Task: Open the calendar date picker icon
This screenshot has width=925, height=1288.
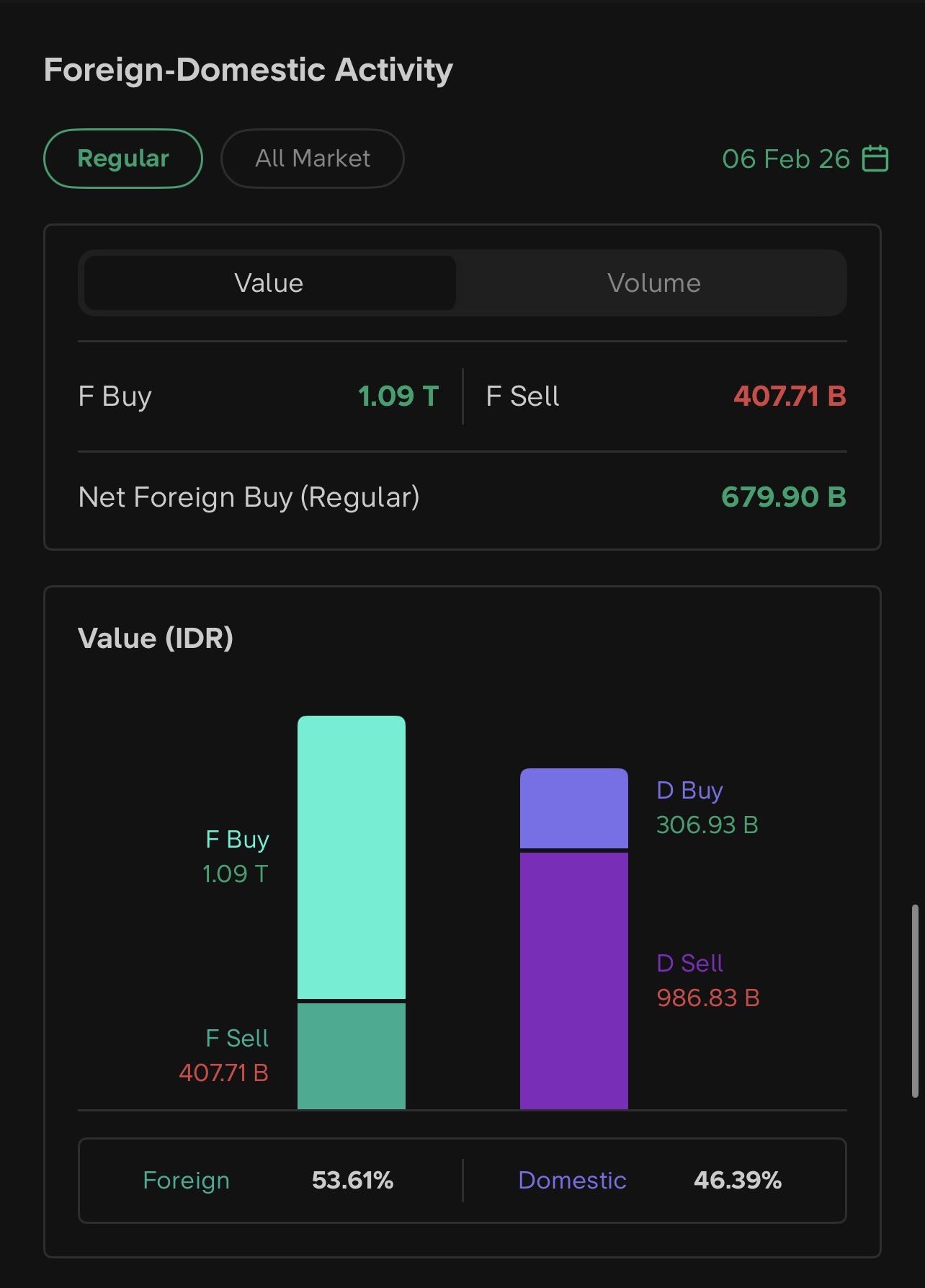Action: [x=875, y=159]
